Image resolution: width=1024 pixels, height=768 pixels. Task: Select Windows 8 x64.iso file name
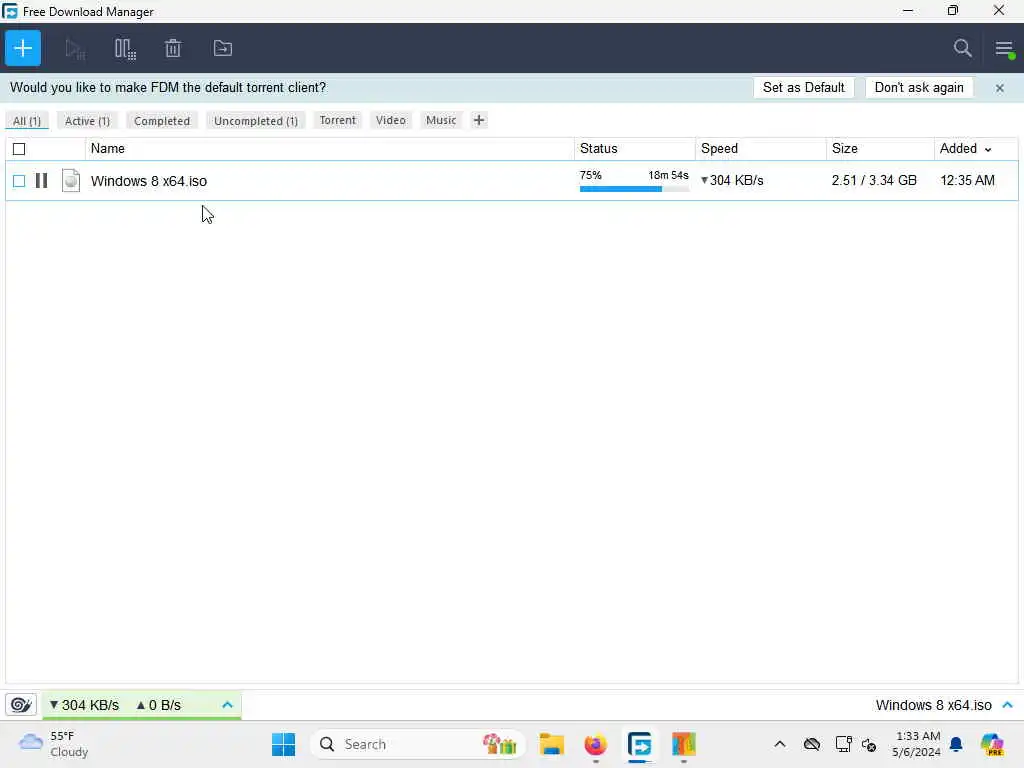pyautogui.click(x=149, y=181)
